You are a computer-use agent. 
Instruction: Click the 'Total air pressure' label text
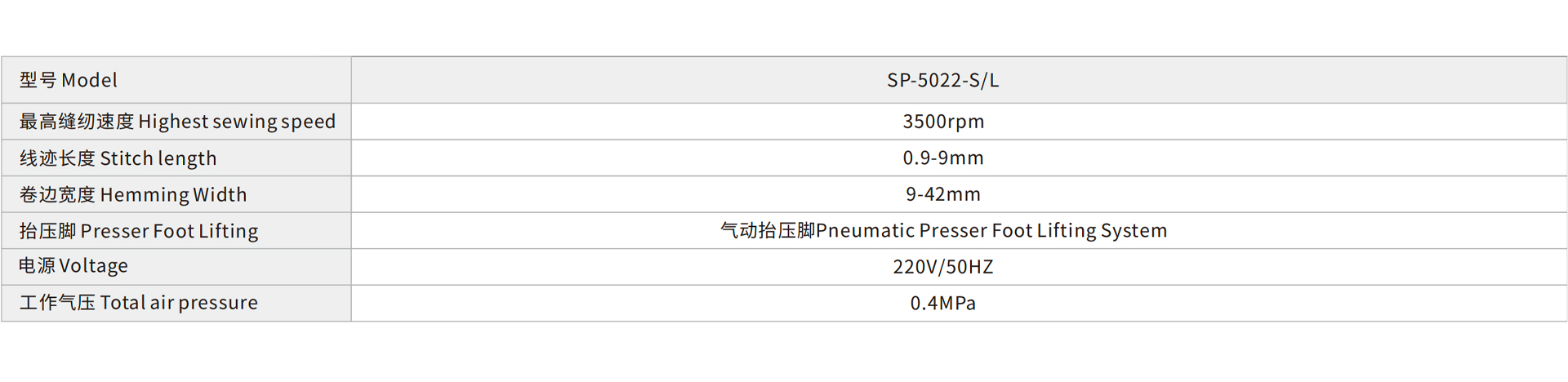click(x=179, y=303)
